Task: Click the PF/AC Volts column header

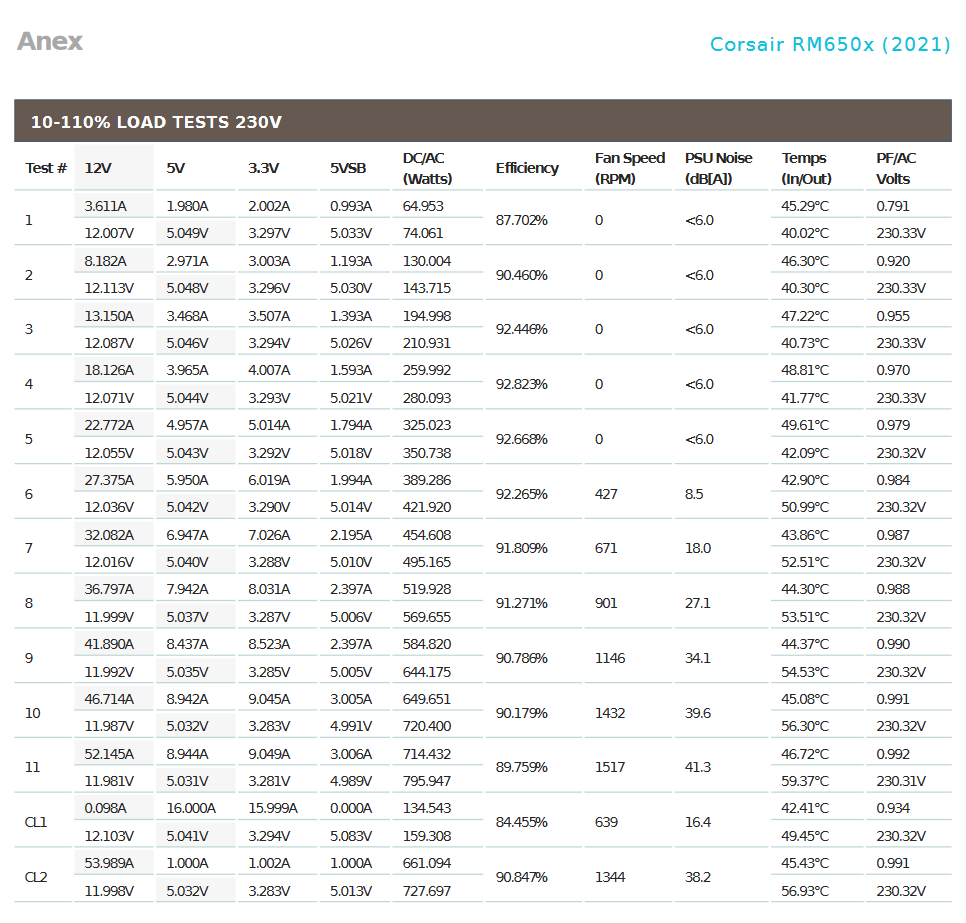Action: (896, 168)
